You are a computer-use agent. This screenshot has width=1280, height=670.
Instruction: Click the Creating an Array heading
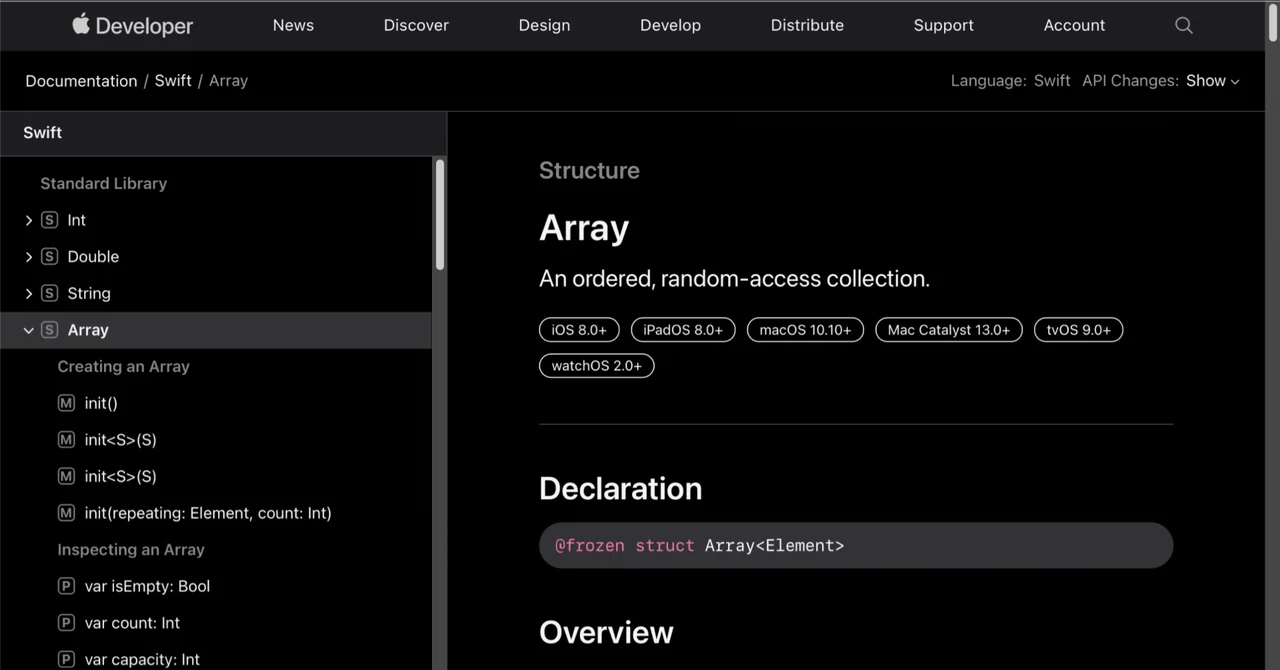click(123, 366)
